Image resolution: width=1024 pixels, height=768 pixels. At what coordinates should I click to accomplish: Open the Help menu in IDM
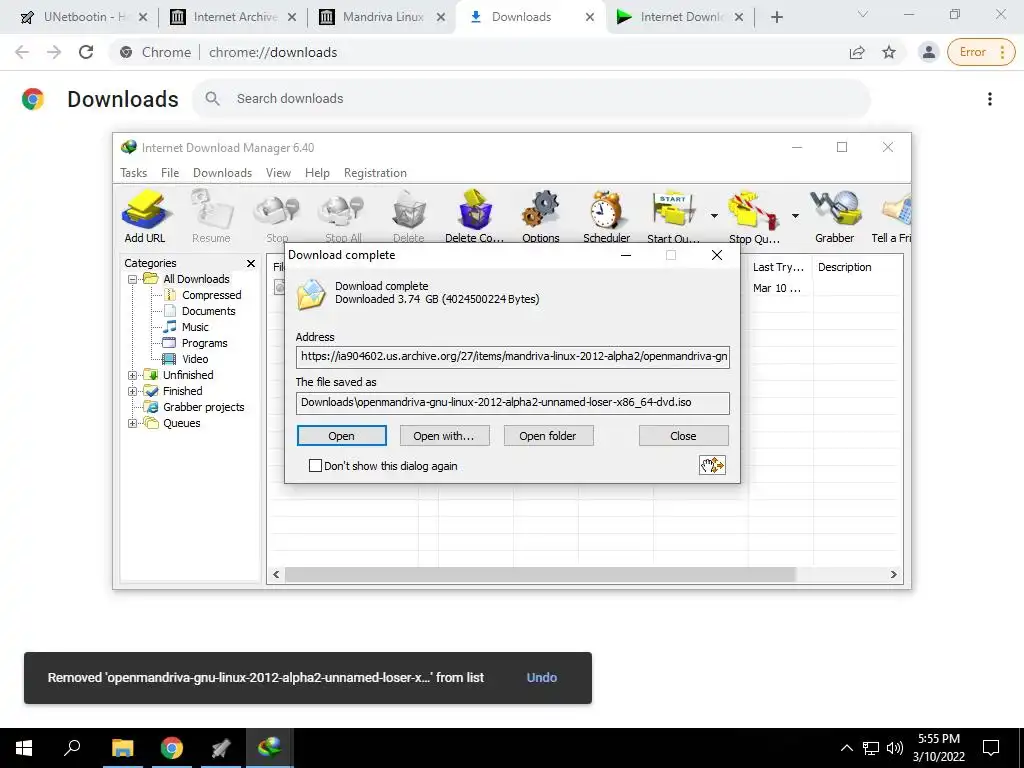[x=317, y=173]
